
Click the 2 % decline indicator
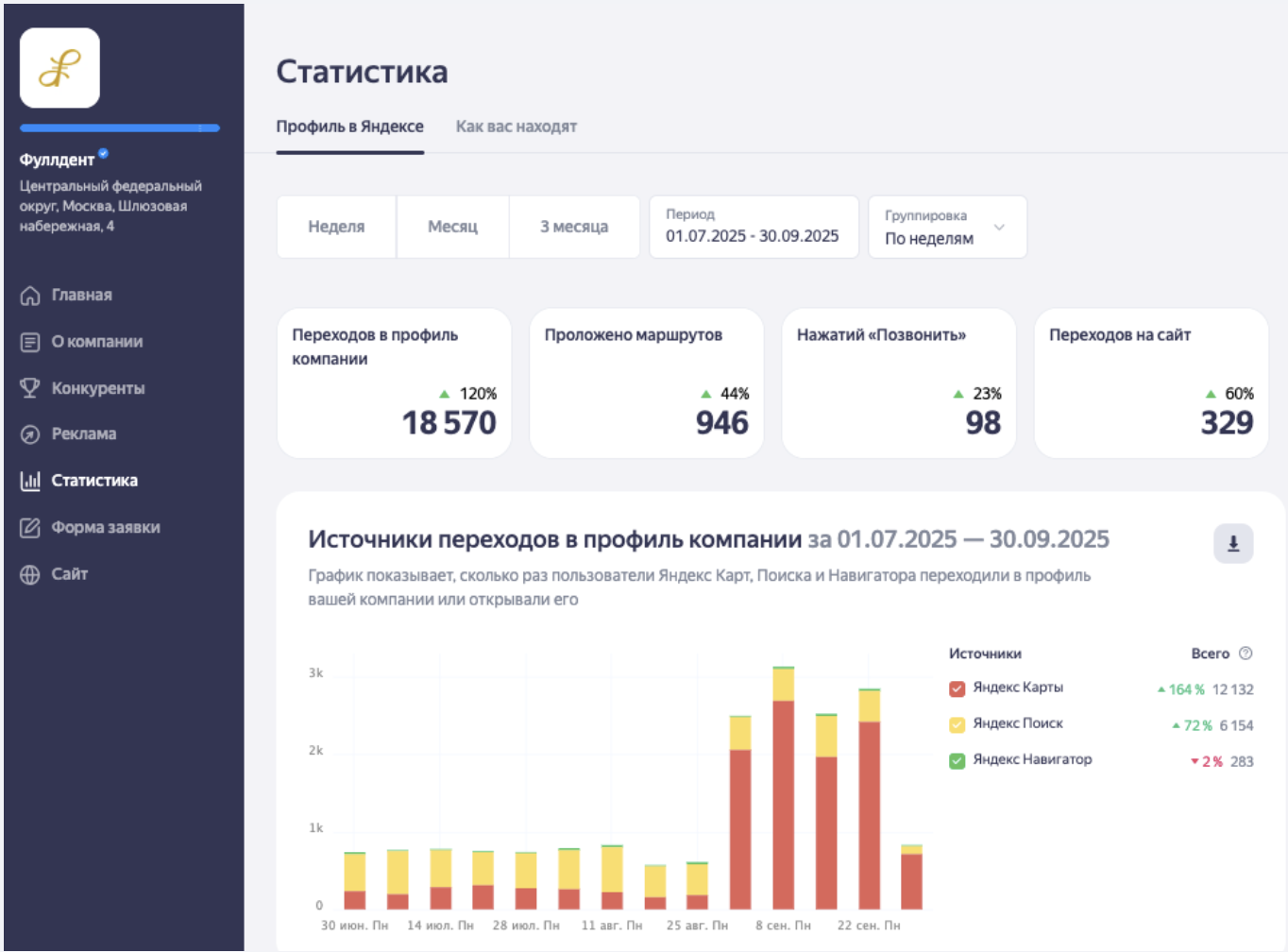coord(1207,761)
